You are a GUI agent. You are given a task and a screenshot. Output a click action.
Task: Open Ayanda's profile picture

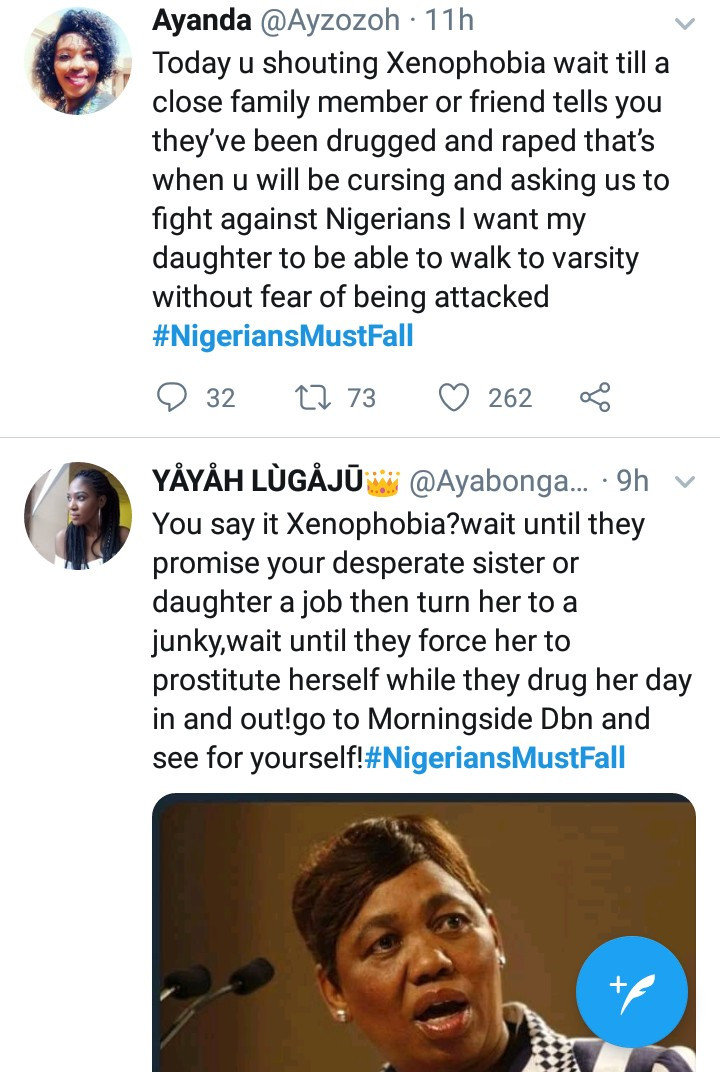[77, 61]
